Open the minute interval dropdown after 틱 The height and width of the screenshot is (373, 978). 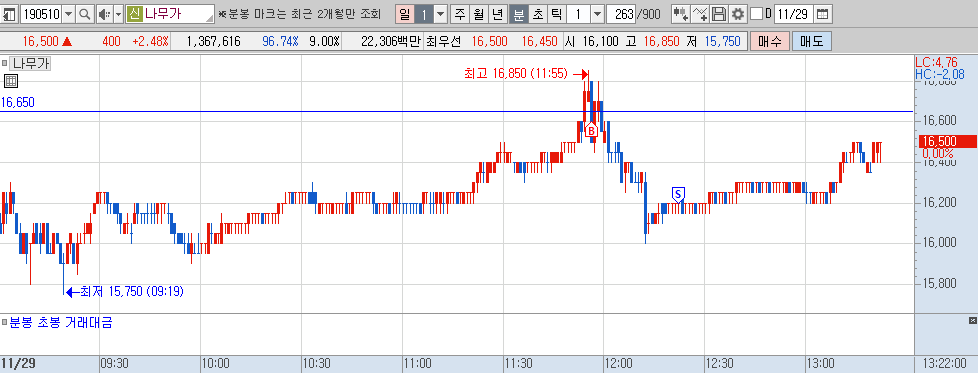(x=597, y=14)
